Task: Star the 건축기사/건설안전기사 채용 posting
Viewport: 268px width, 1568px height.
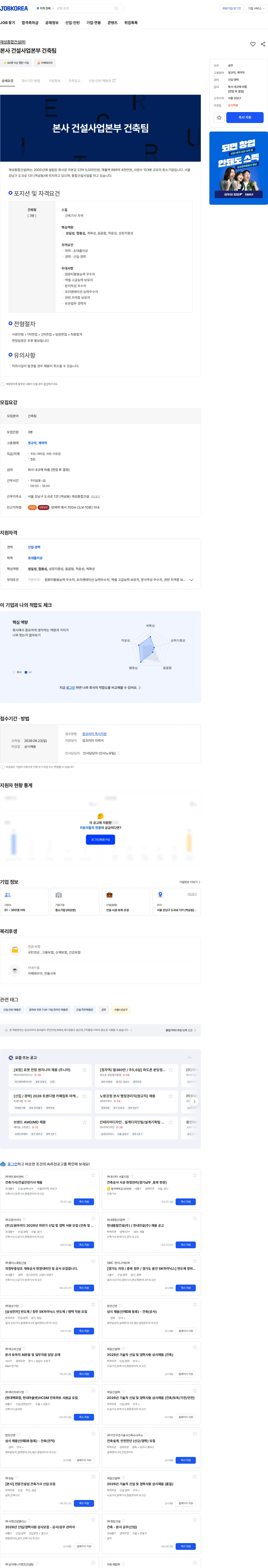Action: (93, 1175)
